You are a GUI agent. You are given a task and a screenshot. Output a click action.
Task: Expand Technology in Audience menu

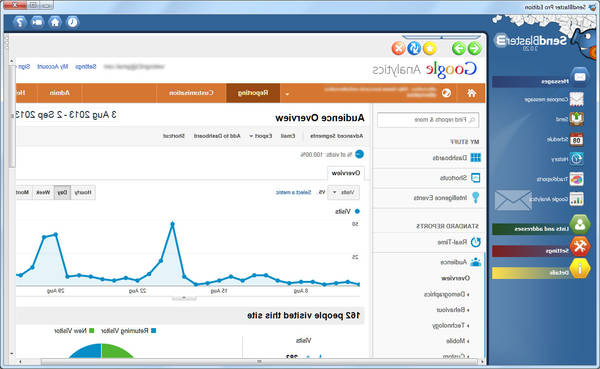point(451,325)
